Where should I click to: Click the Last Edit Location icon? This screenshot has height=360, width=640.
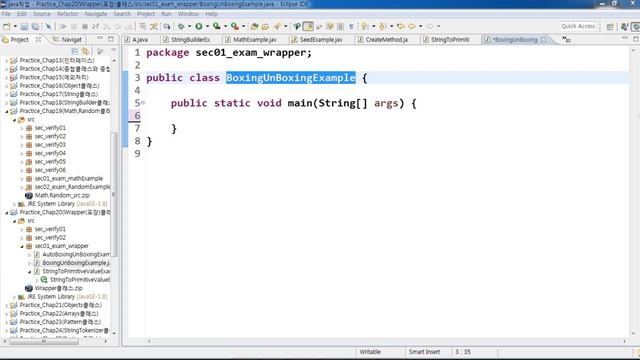tap(400, 27)
